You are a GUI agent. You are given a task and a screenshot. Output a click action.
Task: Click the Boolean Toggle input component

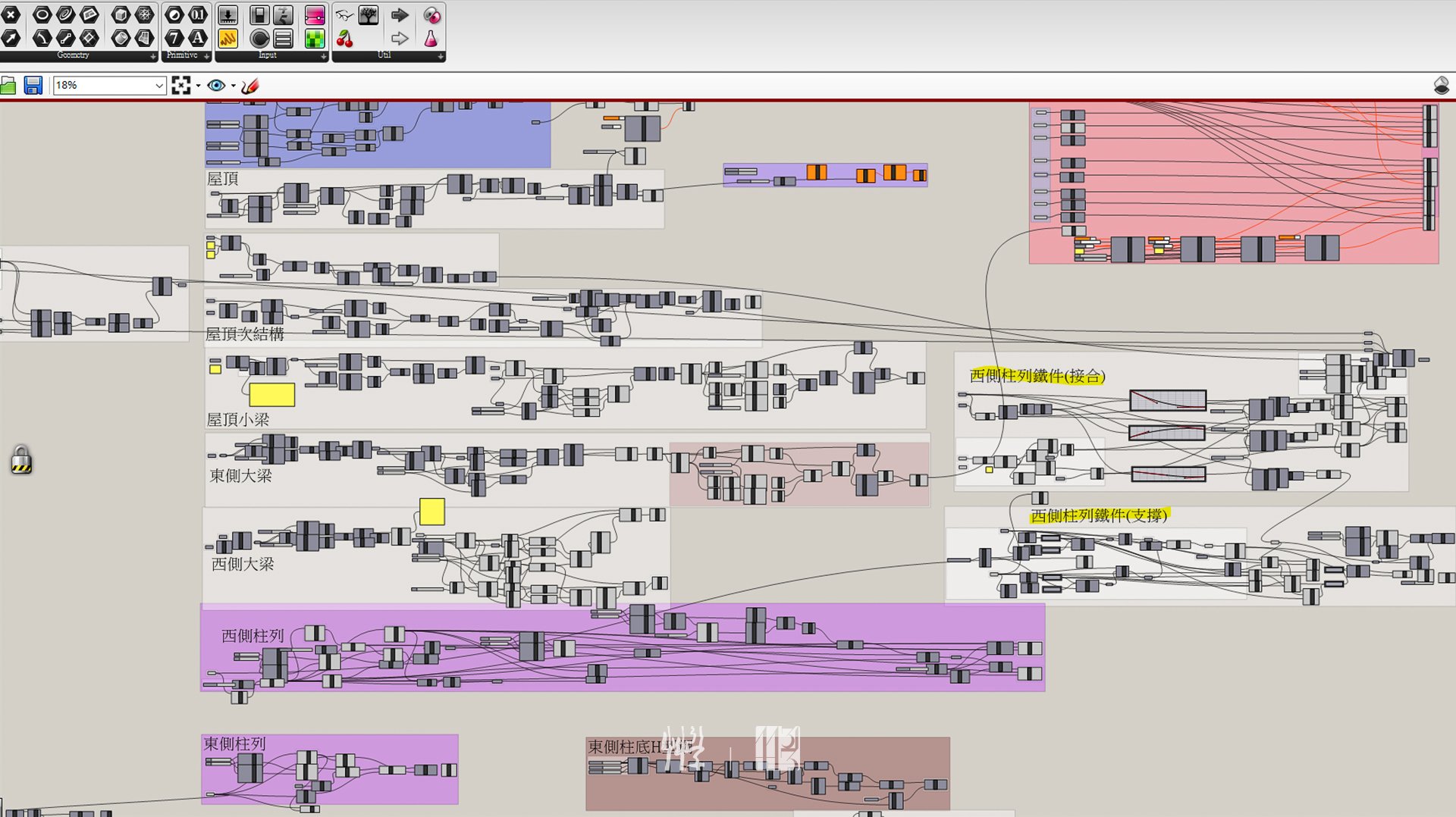tap(259, 15)
